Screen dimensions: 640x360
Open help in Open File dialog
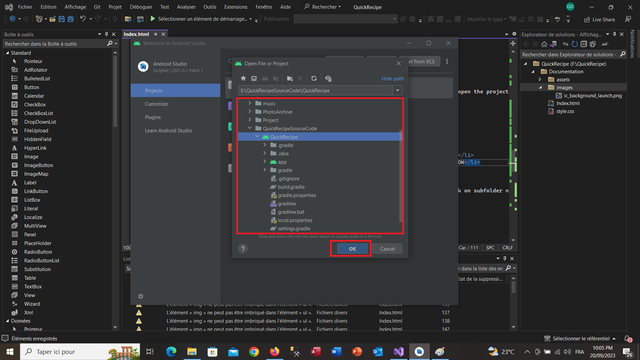point(243,249)
